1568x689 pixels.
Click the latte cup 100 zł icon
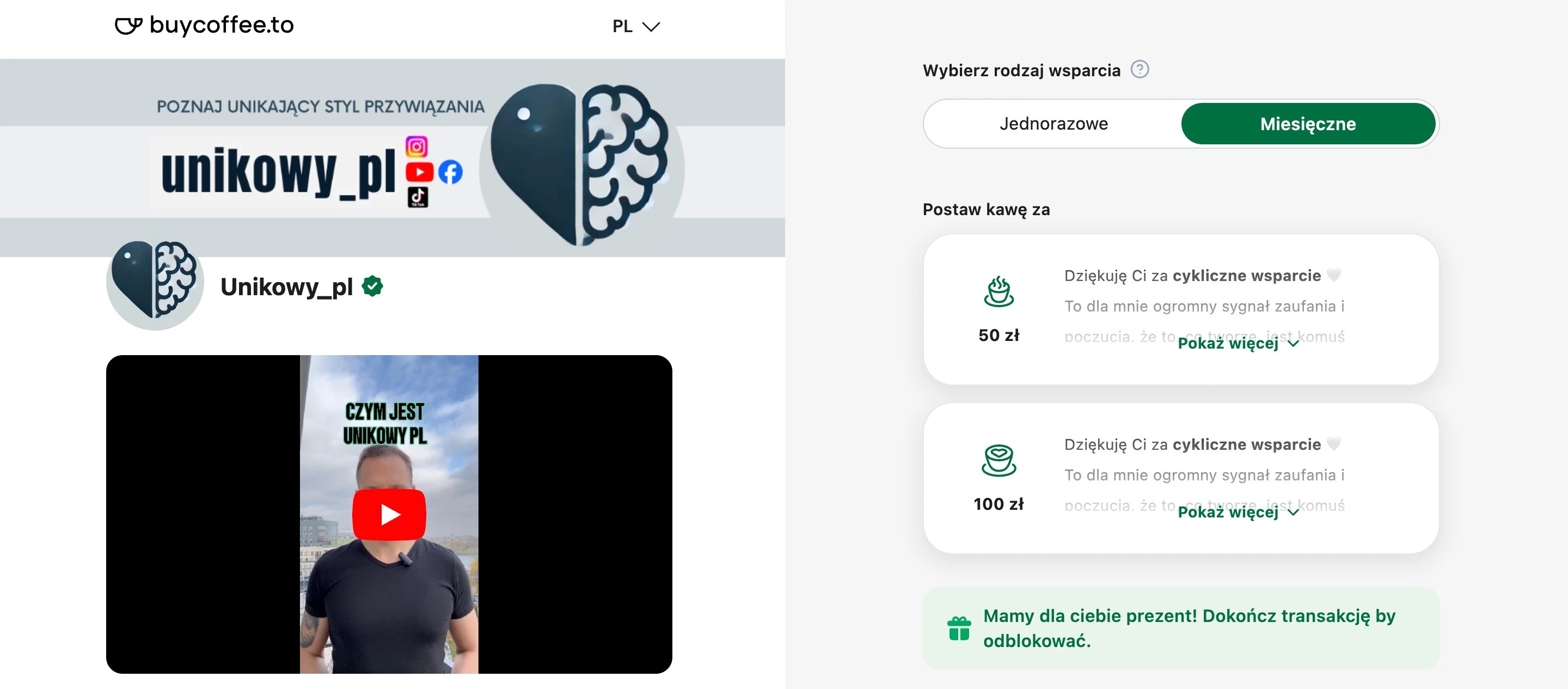point(999,460)
